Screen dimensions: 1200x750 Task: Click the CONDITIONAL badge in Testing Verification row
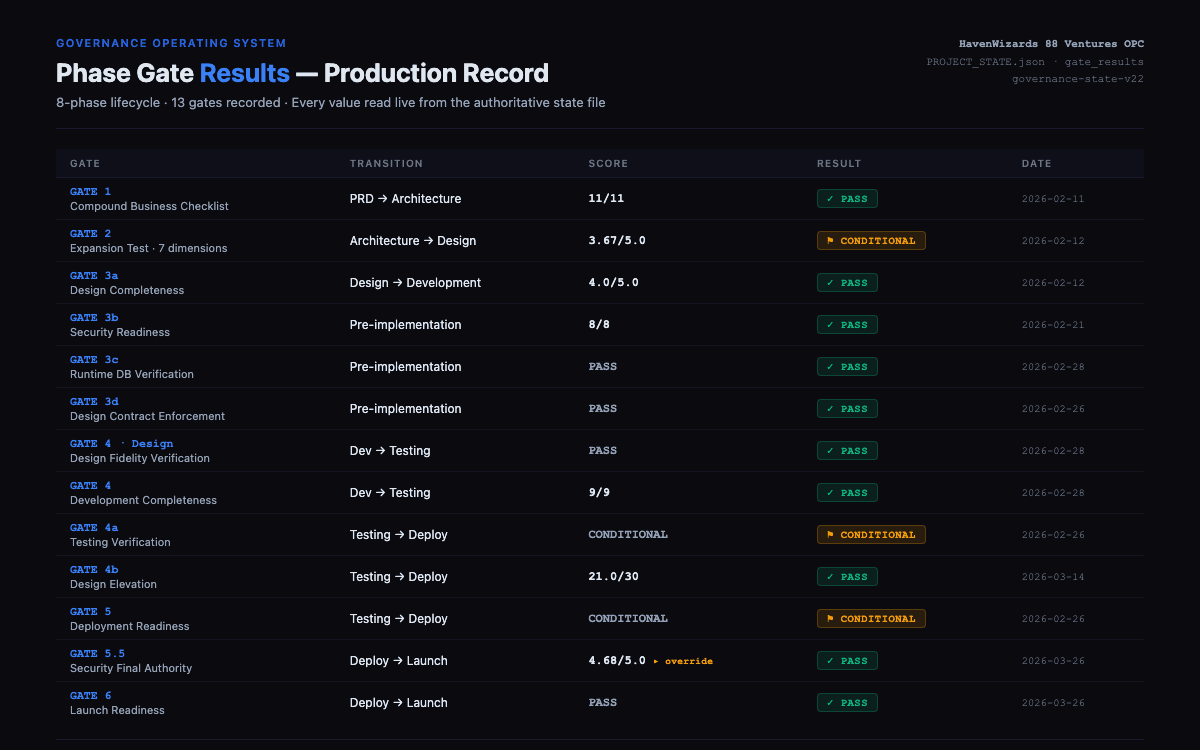coord(871,535)
